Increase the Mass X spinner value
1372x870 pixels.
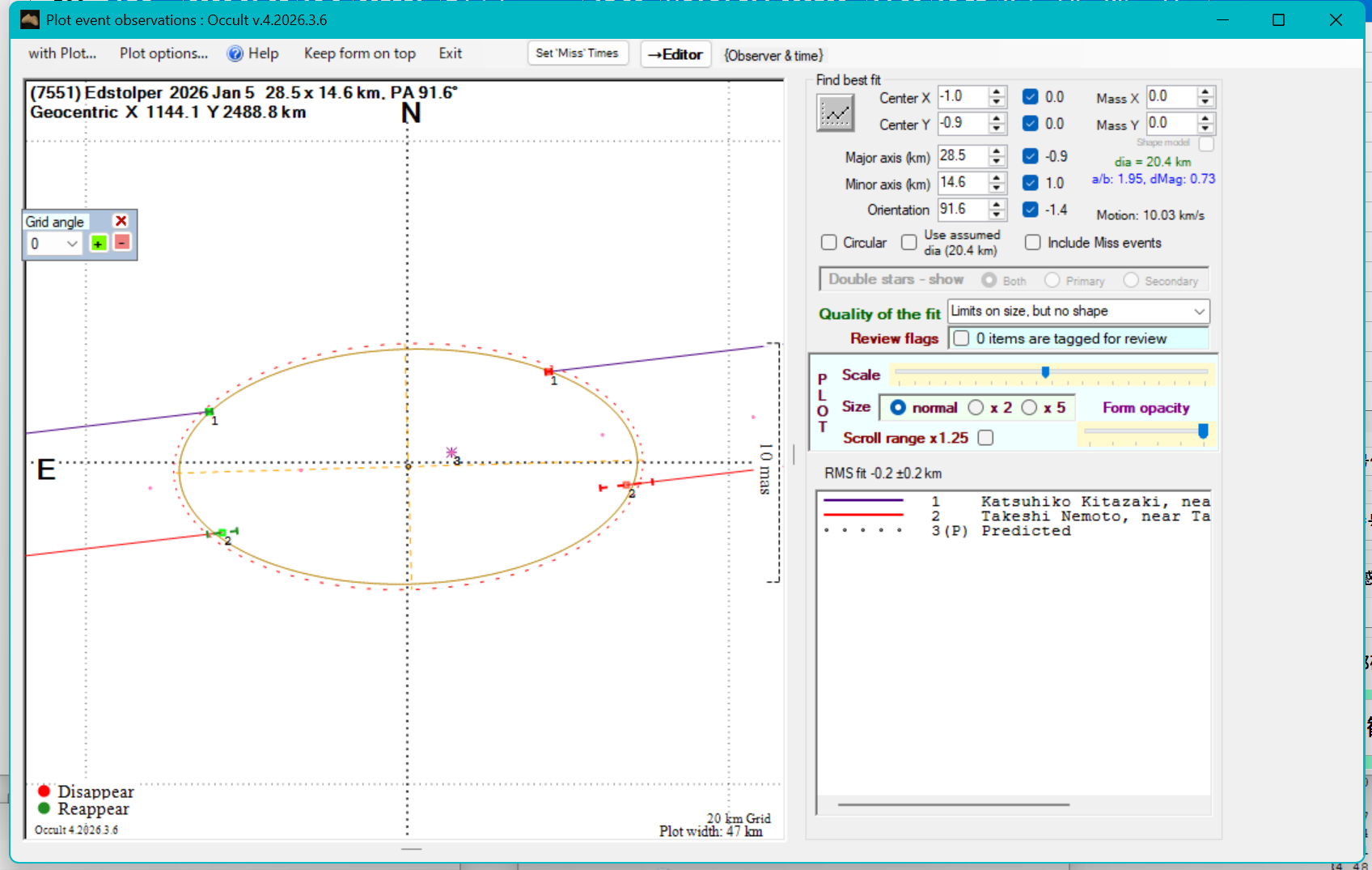click(x=1205, y=92)
